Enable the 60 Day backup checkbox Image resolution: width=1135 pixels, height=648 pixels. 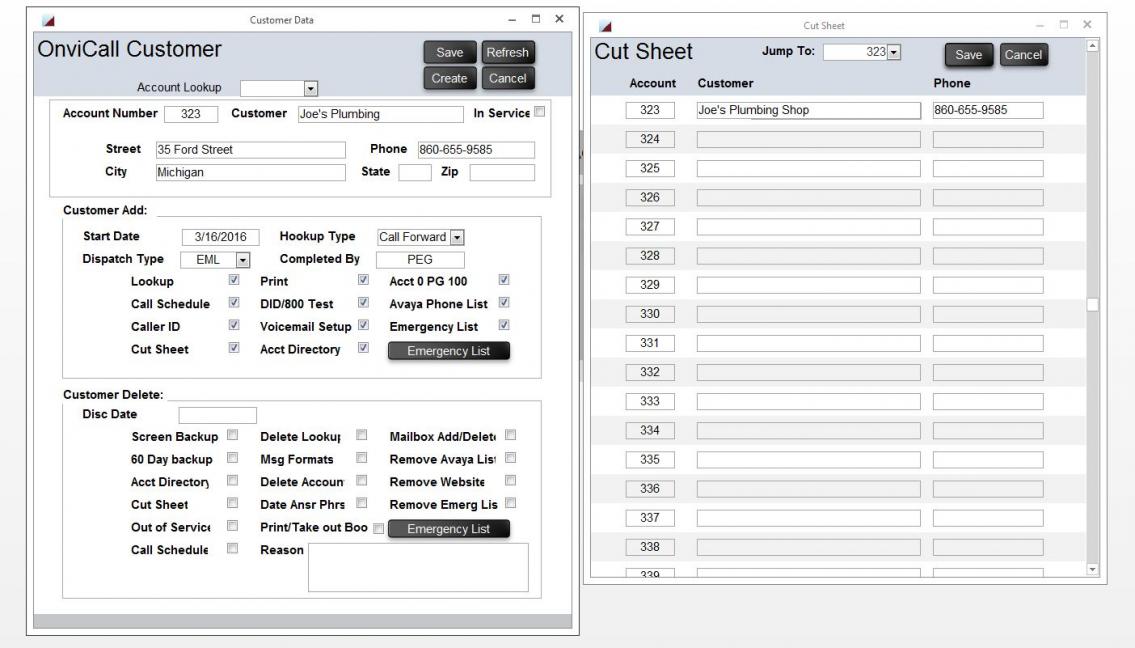coord(232,458)
